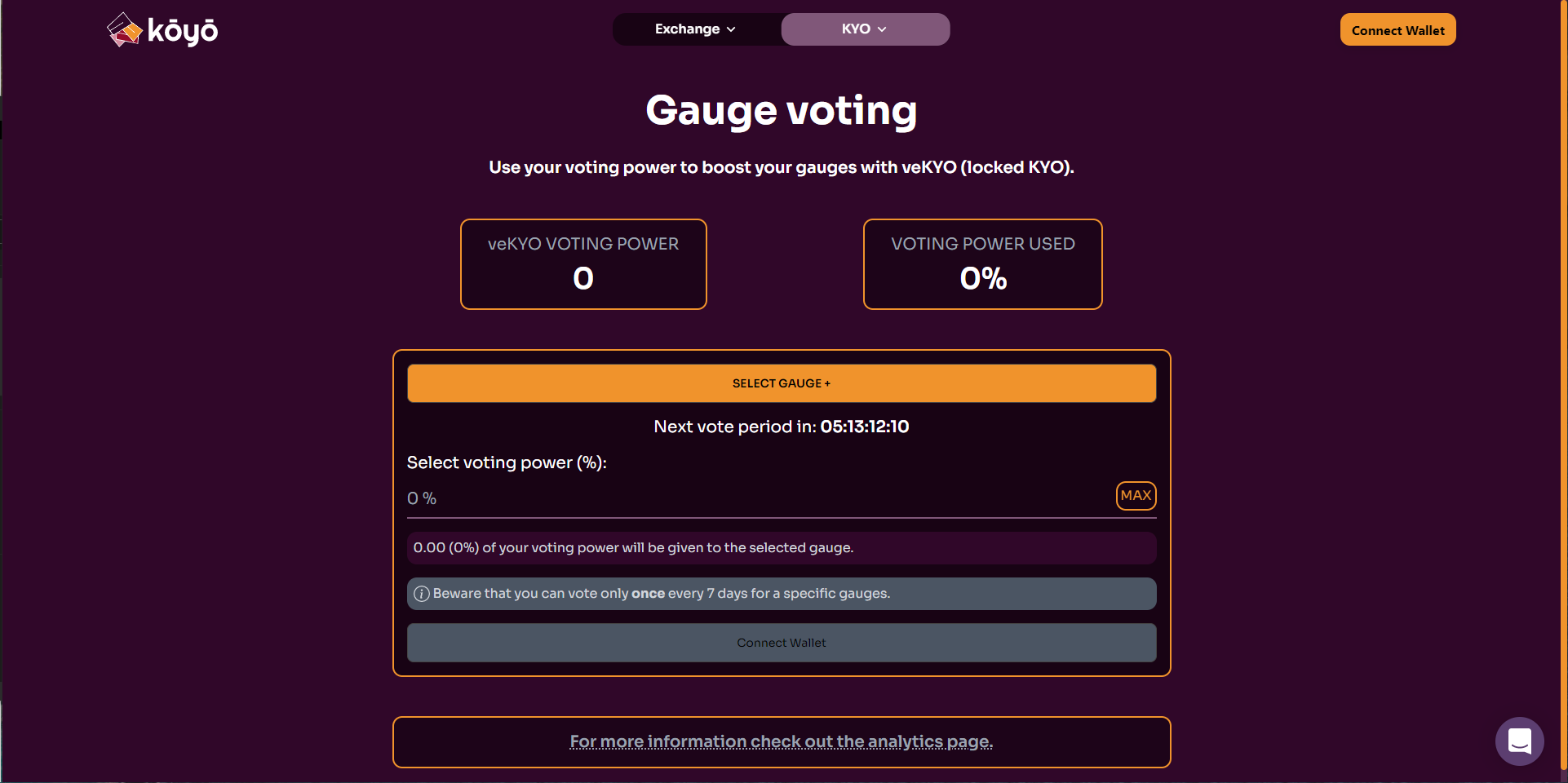Click the Select voting power (%) label
The image size is (1568, 783).
click(x=507, y=462)
